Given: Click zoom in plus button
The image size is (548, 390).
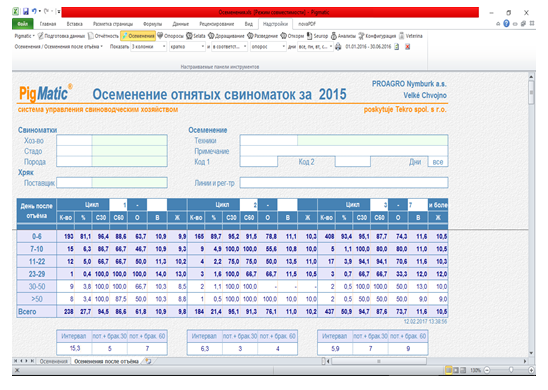Looking at the screenshot, I should tap(531, 370).
